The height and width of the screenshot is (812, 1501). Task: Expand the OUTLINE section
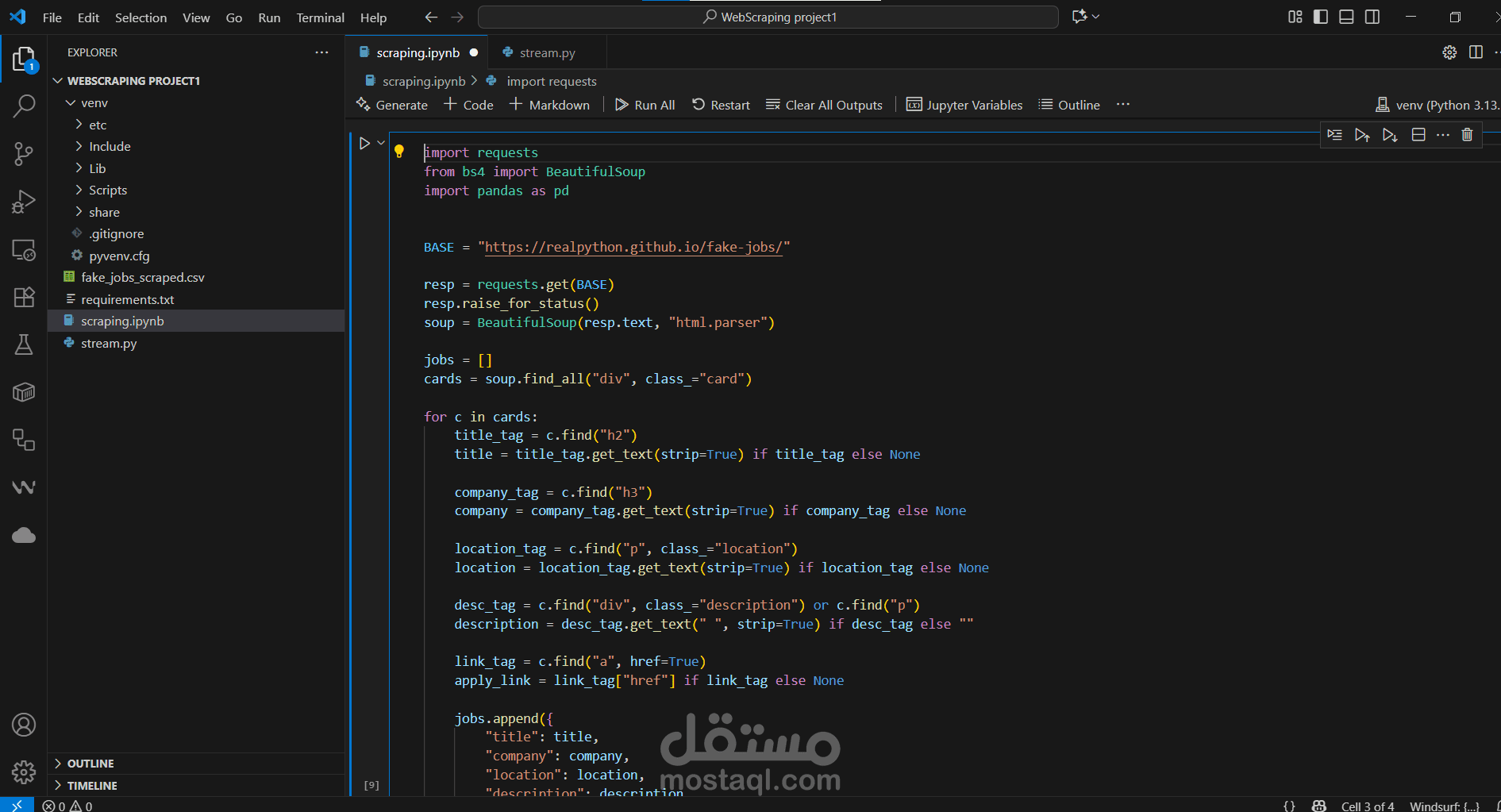pyautogui.click(x=90, y=763)
